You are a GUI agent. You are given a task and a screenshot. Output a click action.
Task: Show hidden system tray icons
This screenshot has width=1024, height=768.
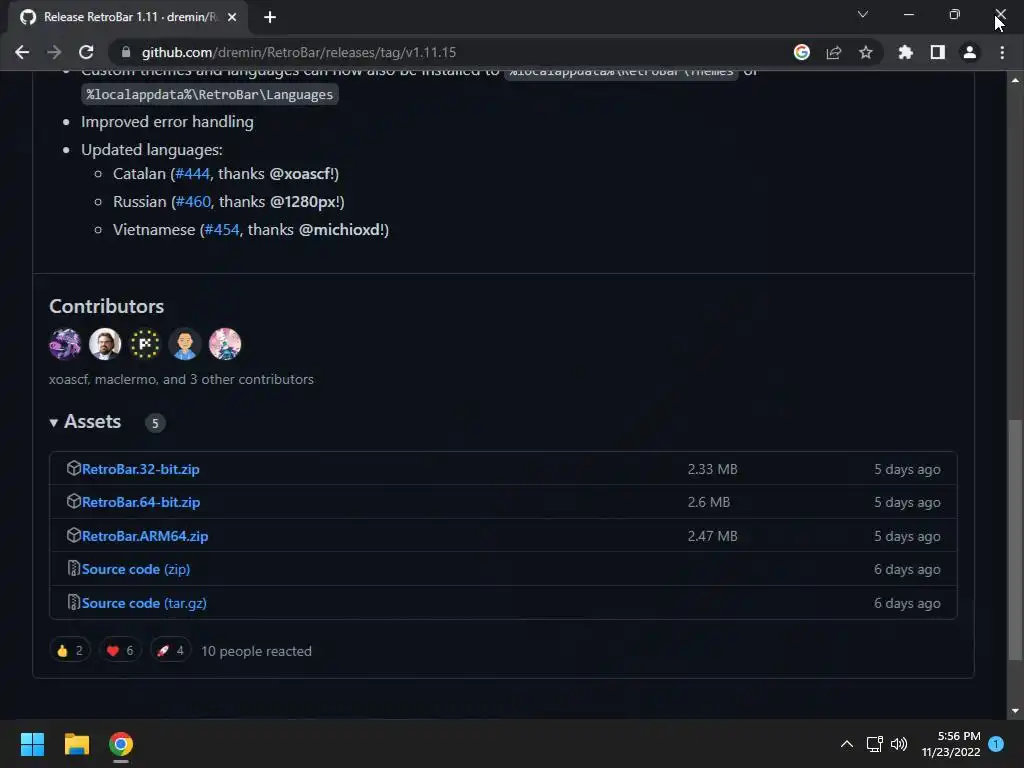pos(846,744)
